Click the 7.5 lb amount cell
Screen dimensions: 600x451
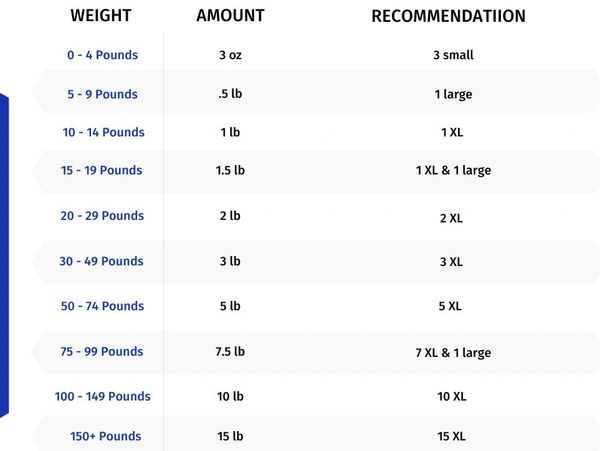(230, 352)
